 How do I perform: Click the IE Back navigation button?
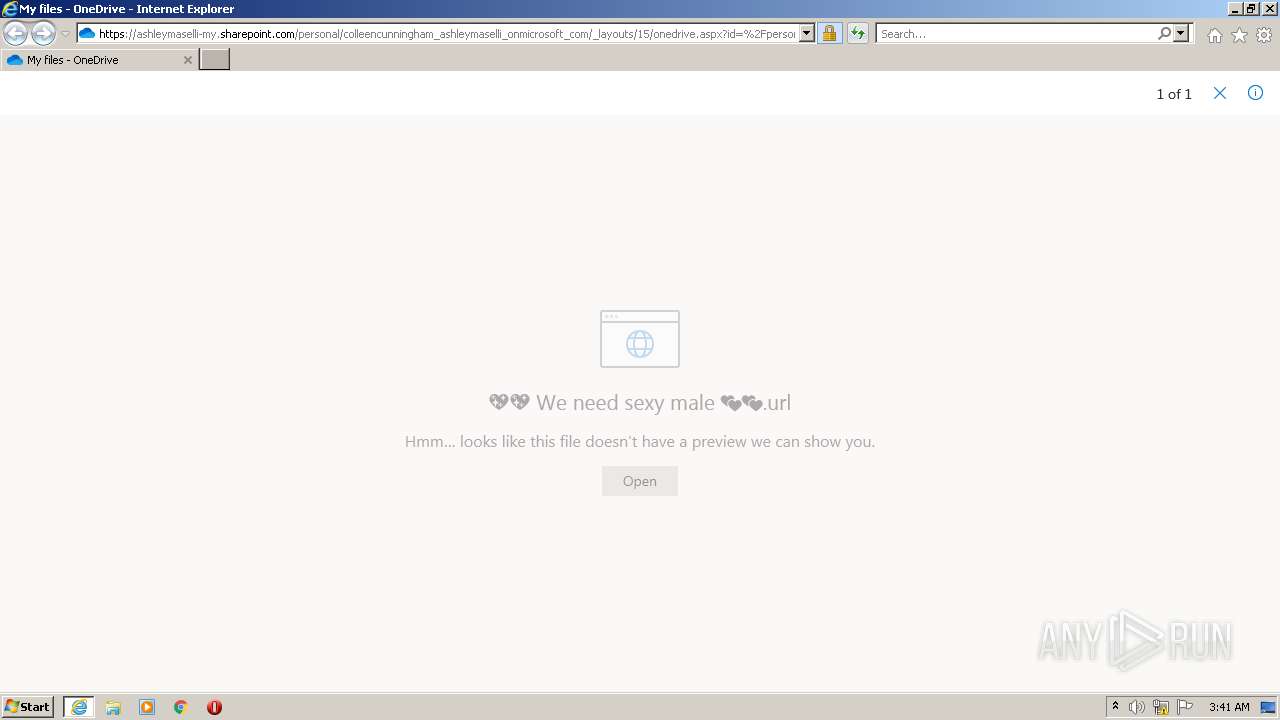16,33
